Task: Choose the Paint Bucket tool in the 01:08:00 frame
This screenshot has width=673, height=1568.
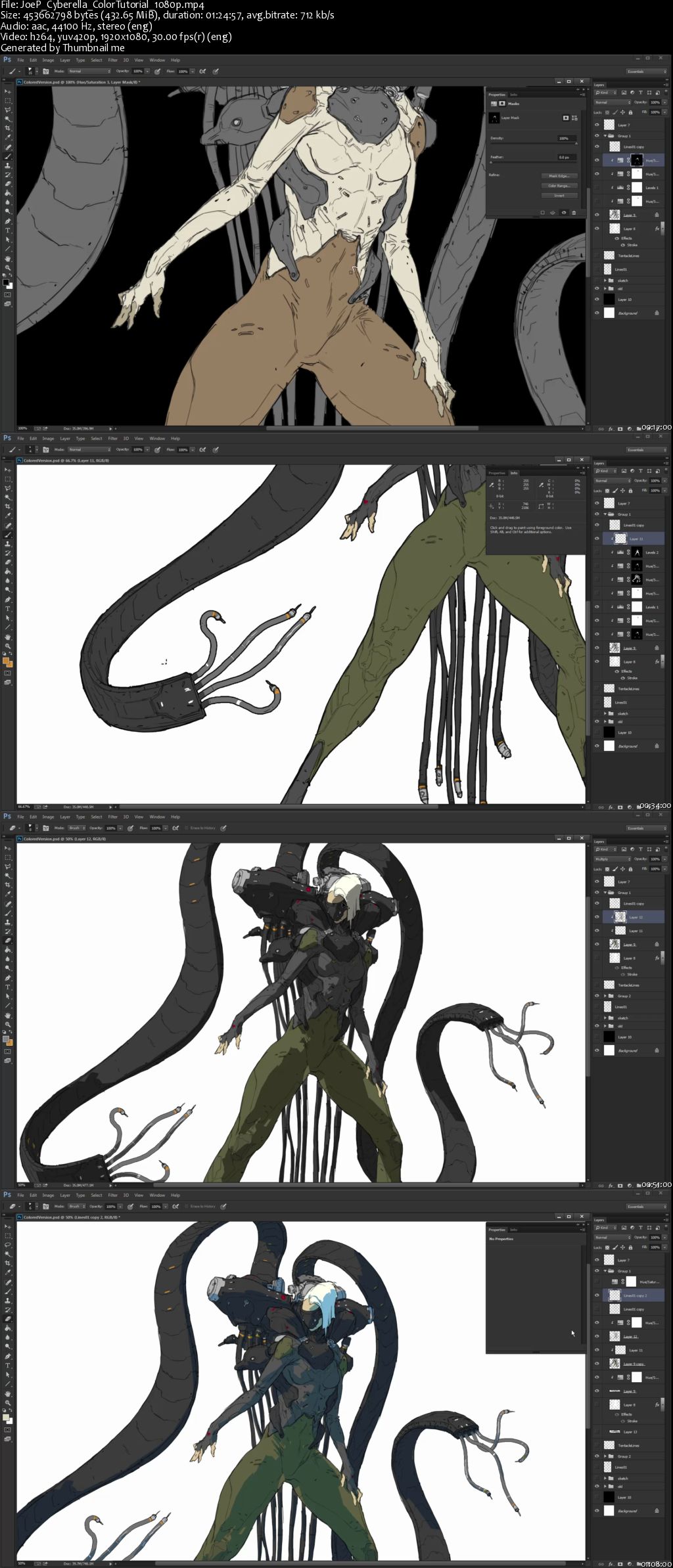Action: pyautogui.click(x=8, y=1328)
